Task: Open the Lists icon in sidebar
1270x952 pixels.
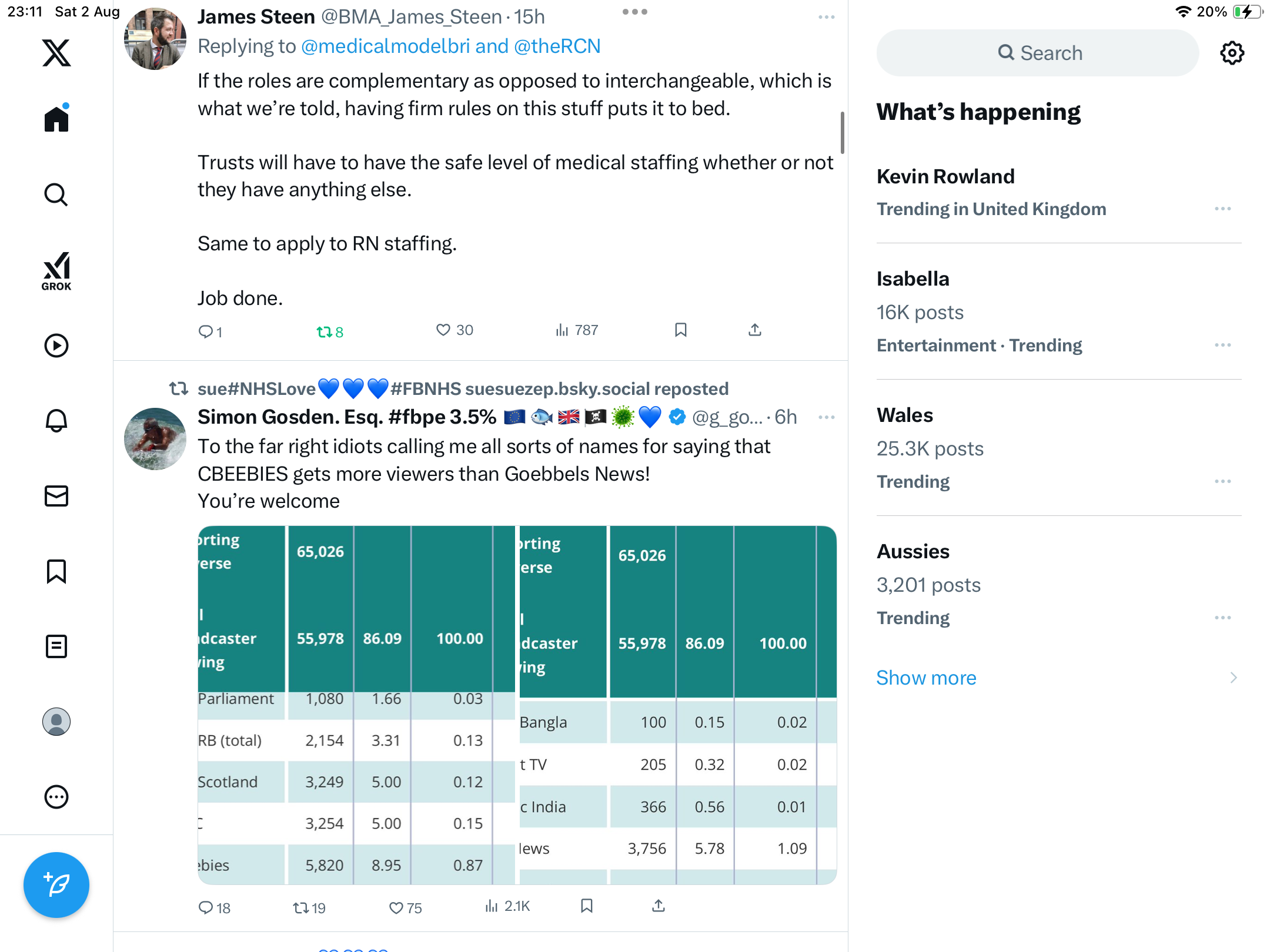Action: click(56, 646)
